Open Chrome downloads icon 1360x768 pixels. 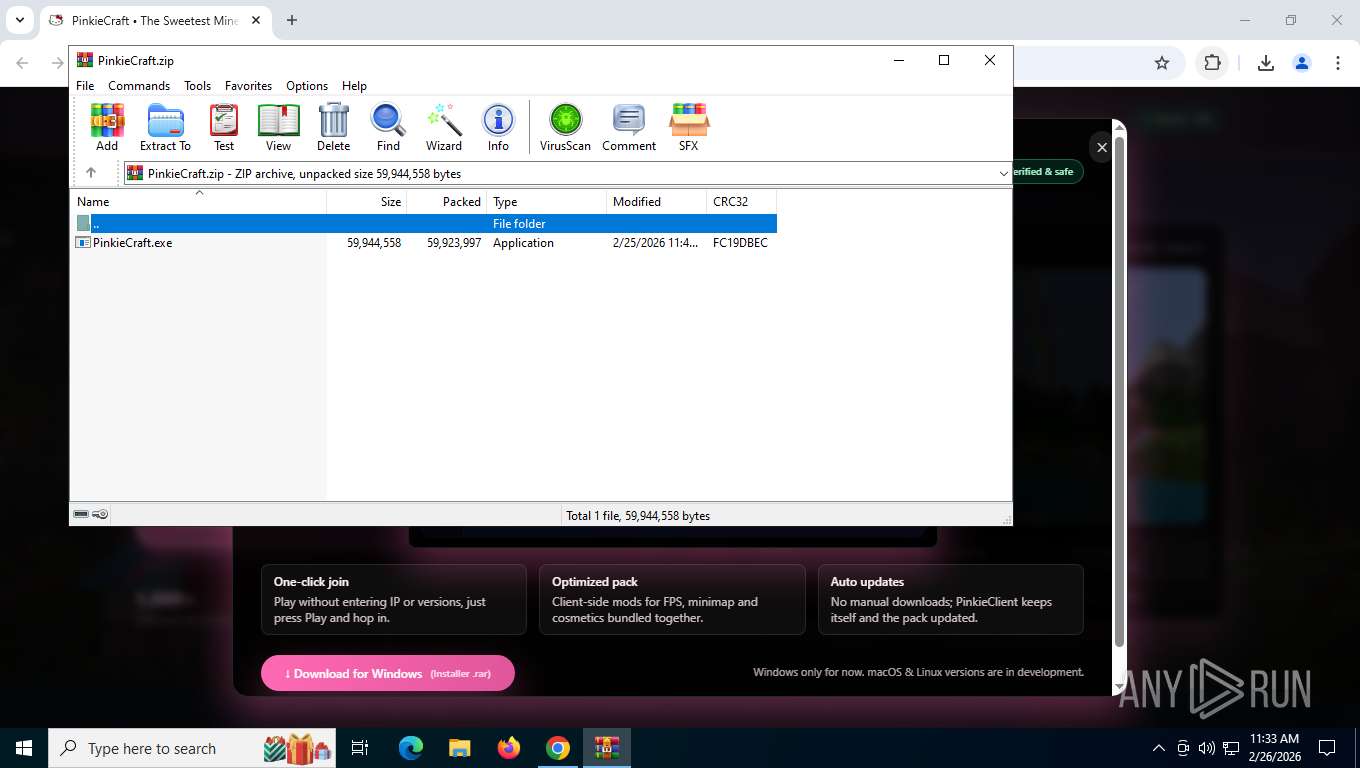1266,63
